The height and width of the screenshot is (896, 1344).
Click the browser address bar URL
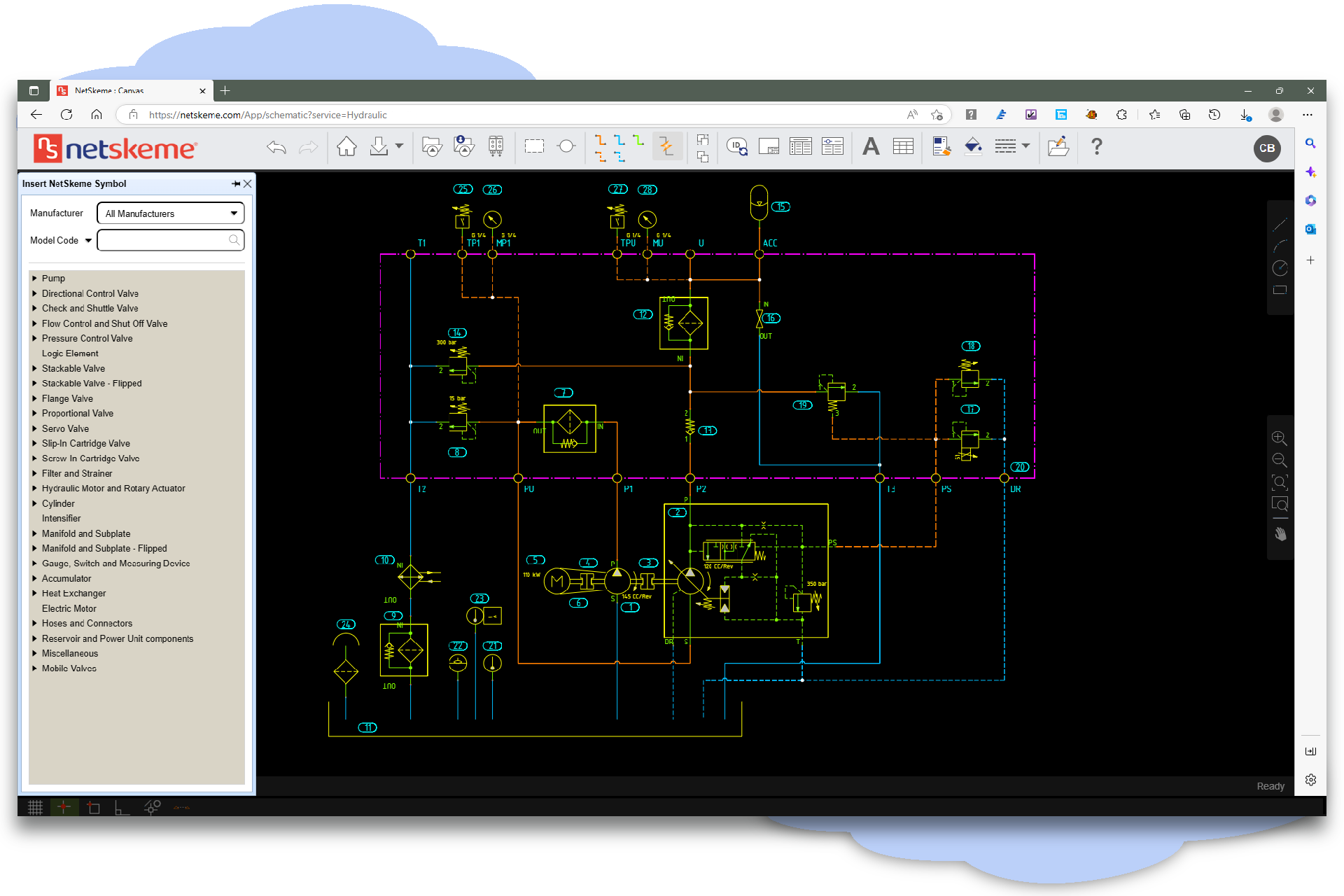pyautogui.click(x=267, y=115)
